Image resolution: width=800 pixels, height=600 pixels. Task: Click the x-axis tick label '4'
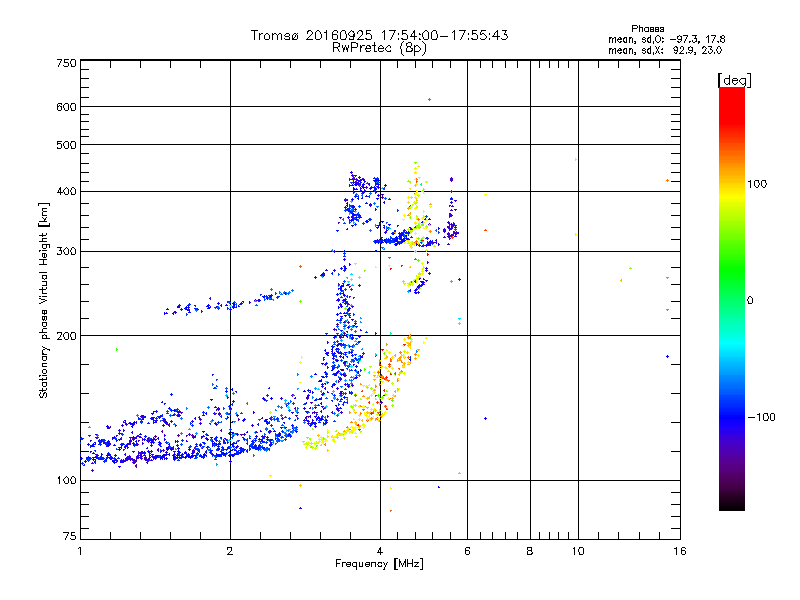(380, 551)
